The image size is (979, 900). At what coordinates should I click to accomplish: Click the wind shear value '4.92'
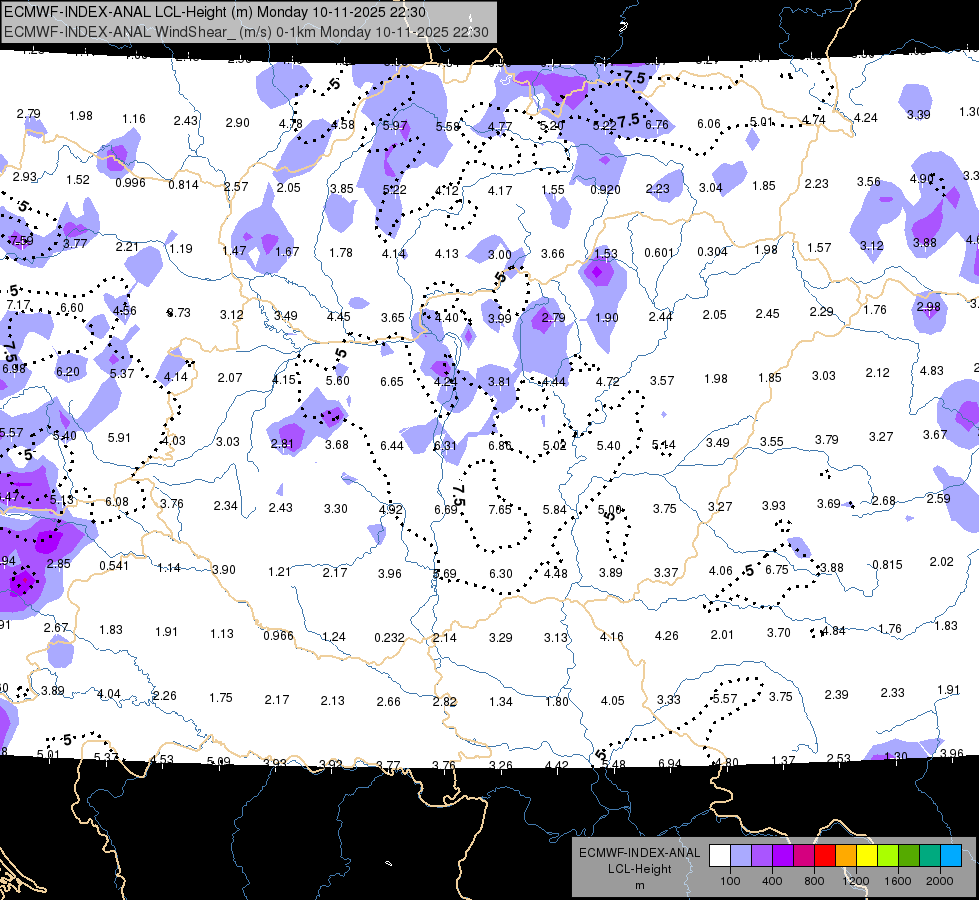click(391, 509)
